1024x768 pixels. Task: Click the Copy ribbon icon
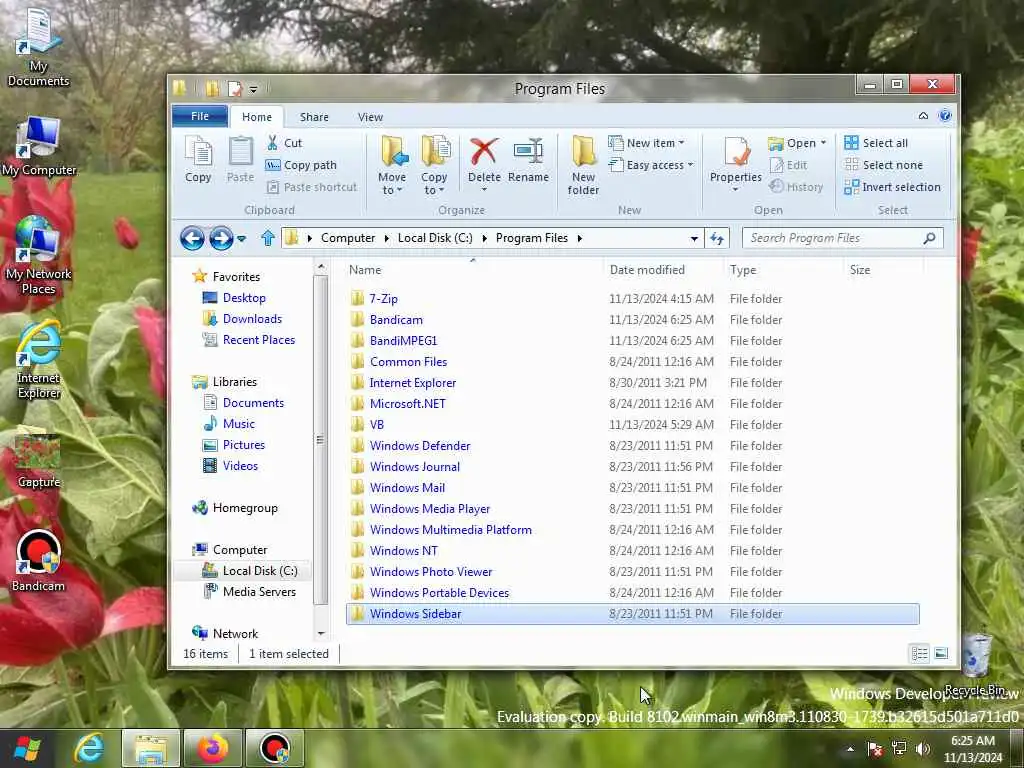198,159
